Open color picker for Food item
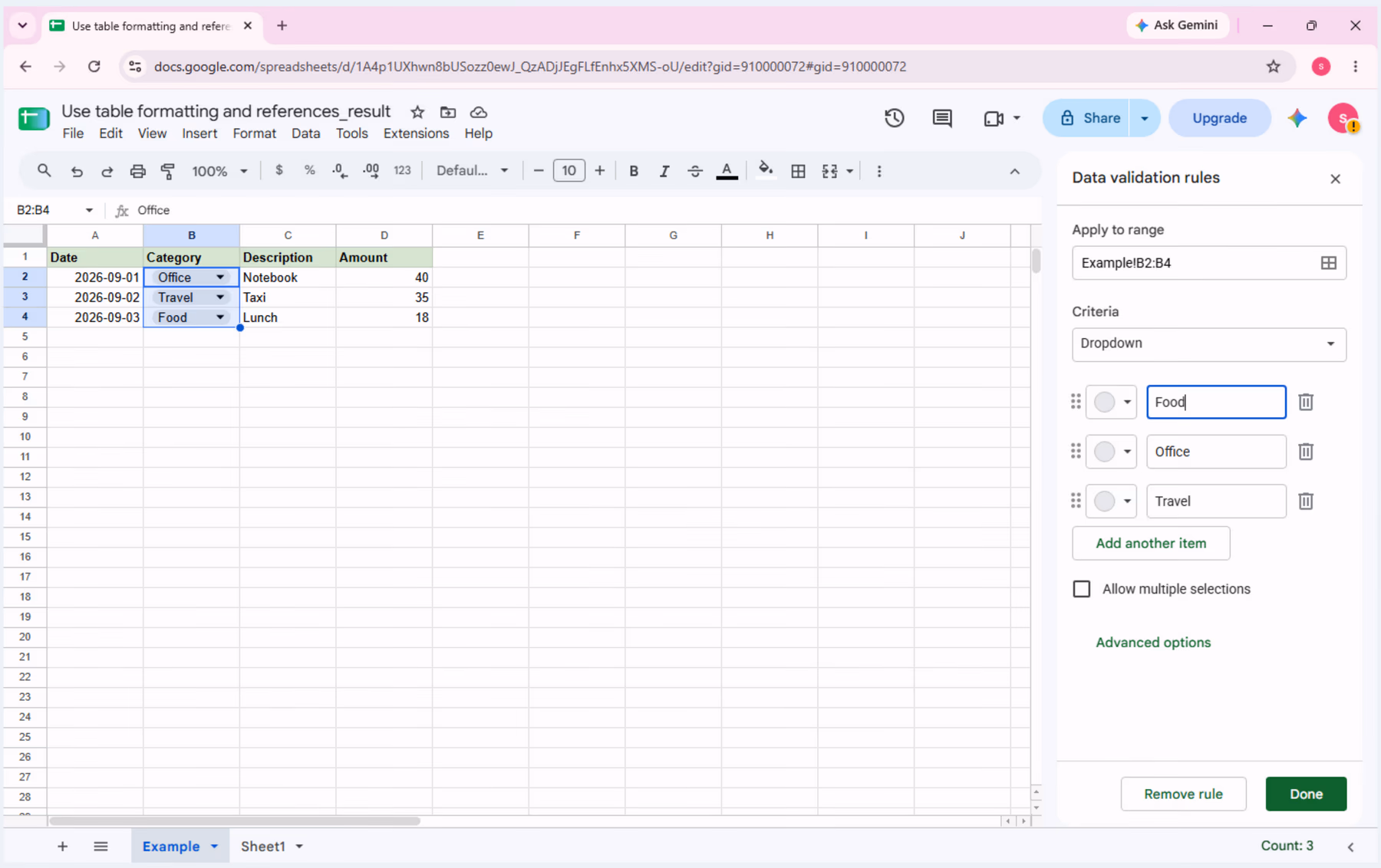Viewport: 1381px width, 868px height. (x=1111, y=402)
